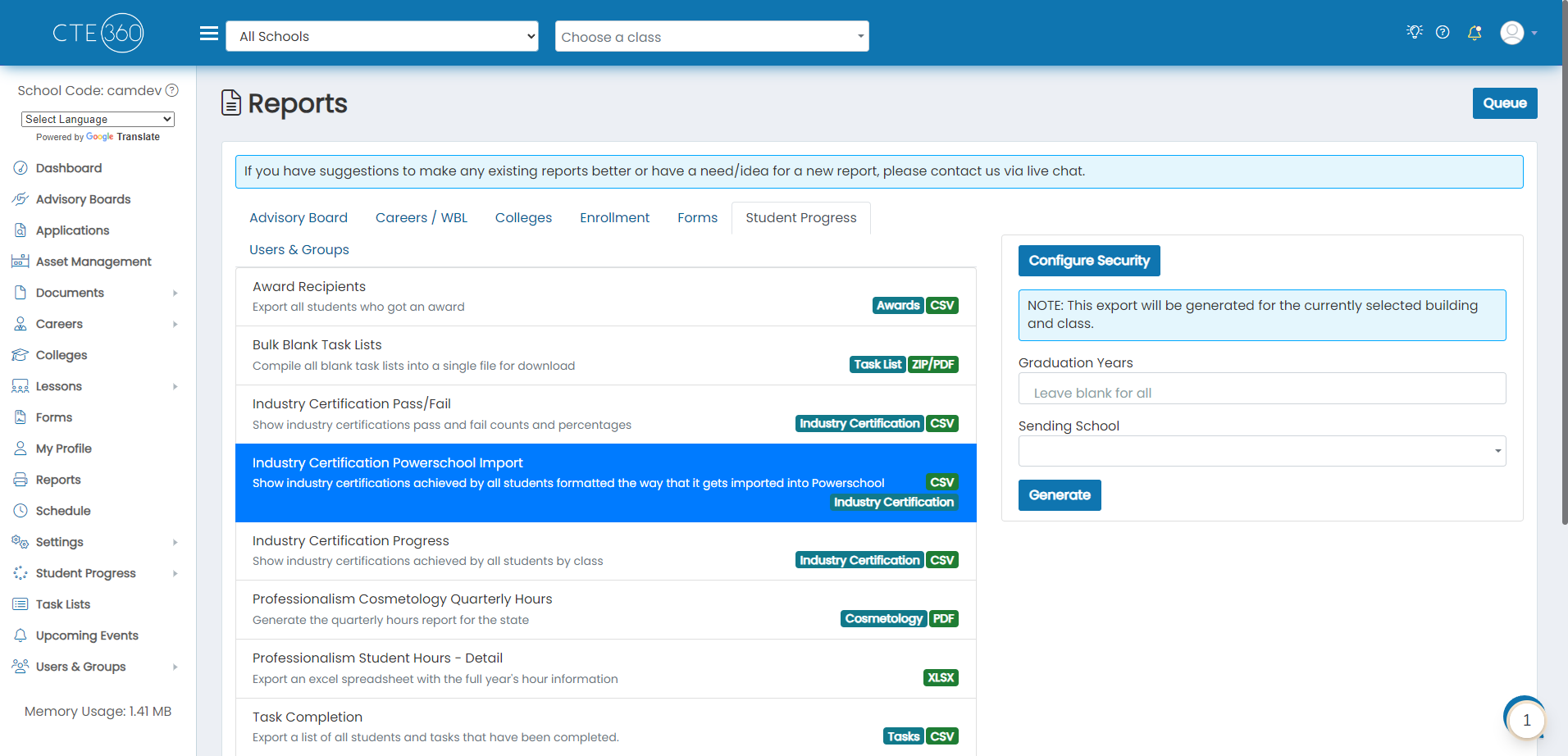Viewport: 1568px width, 756px height.
Task: Open the user avatar menu
Action: [1518, 33]
